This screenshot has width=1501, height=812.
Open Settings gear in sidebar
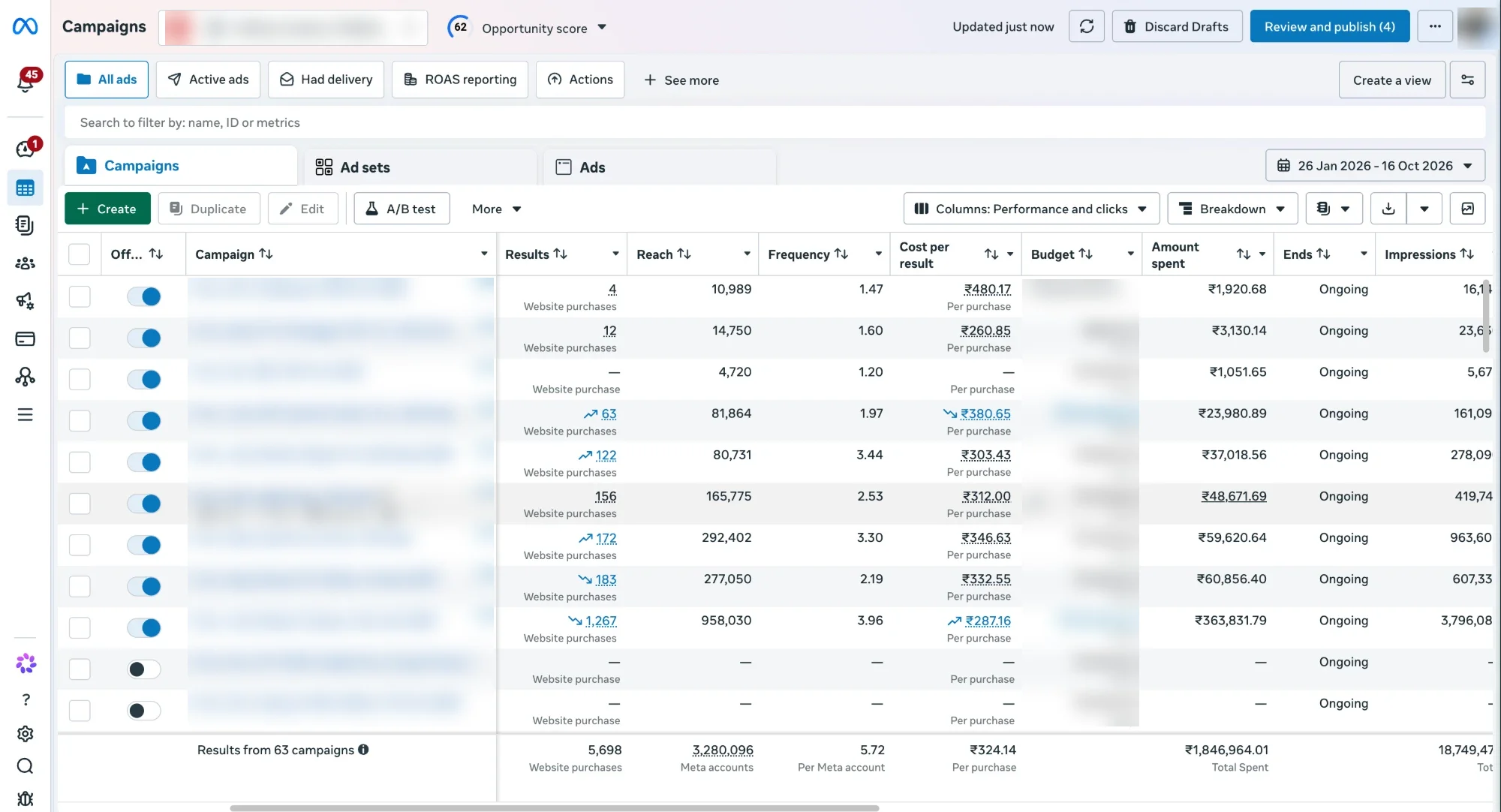click(25, 734)
